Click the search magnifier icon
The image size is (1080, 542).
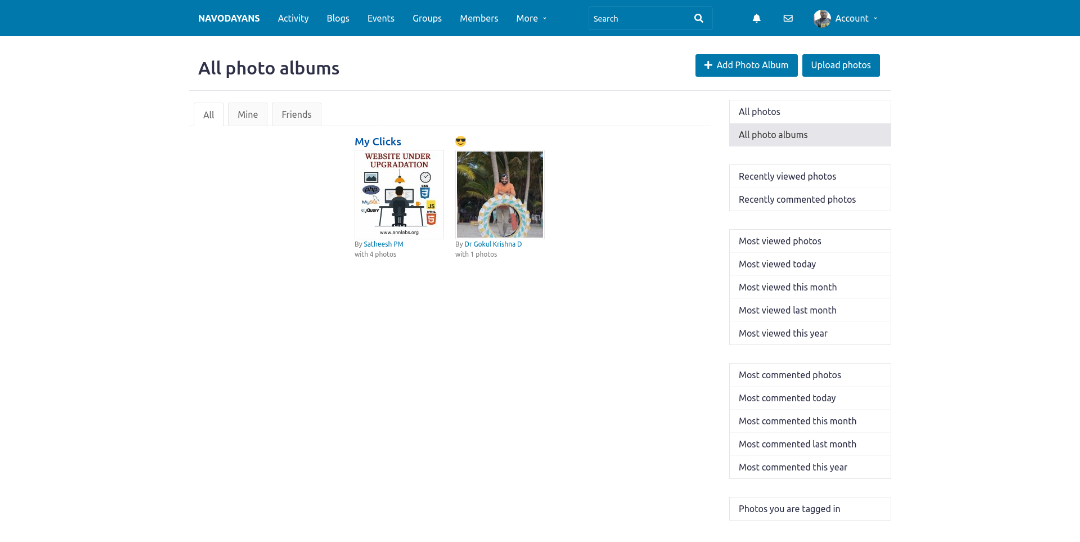(698, 18)
